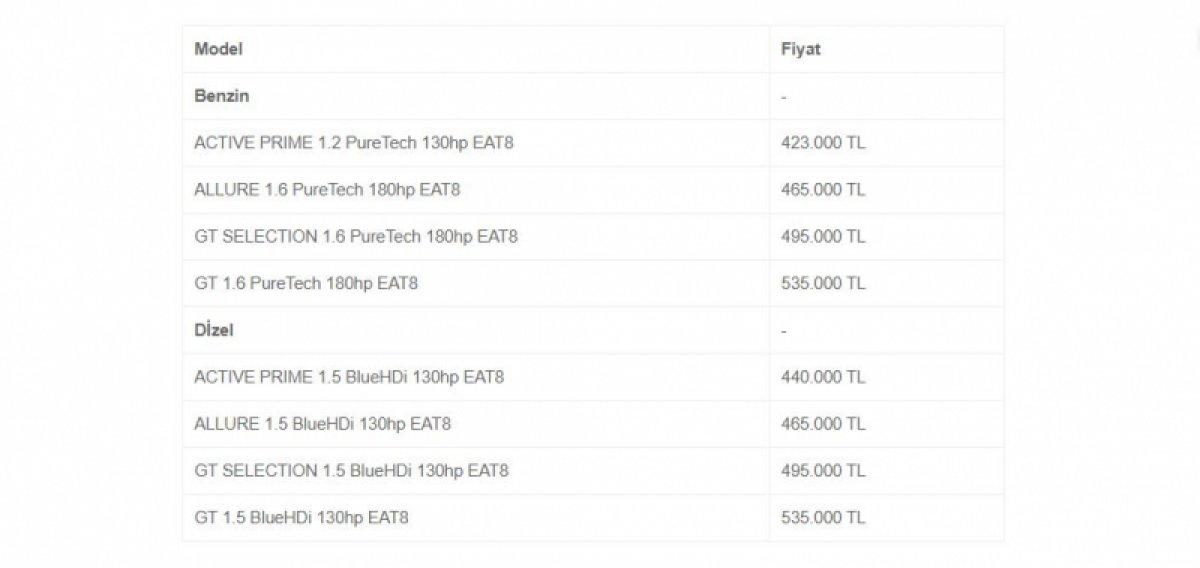This screenshot has height=568, width=1200.
Task: Click GT 1.5 BlueHDi 130hp EAT8 text
Action: coord(301,518)
